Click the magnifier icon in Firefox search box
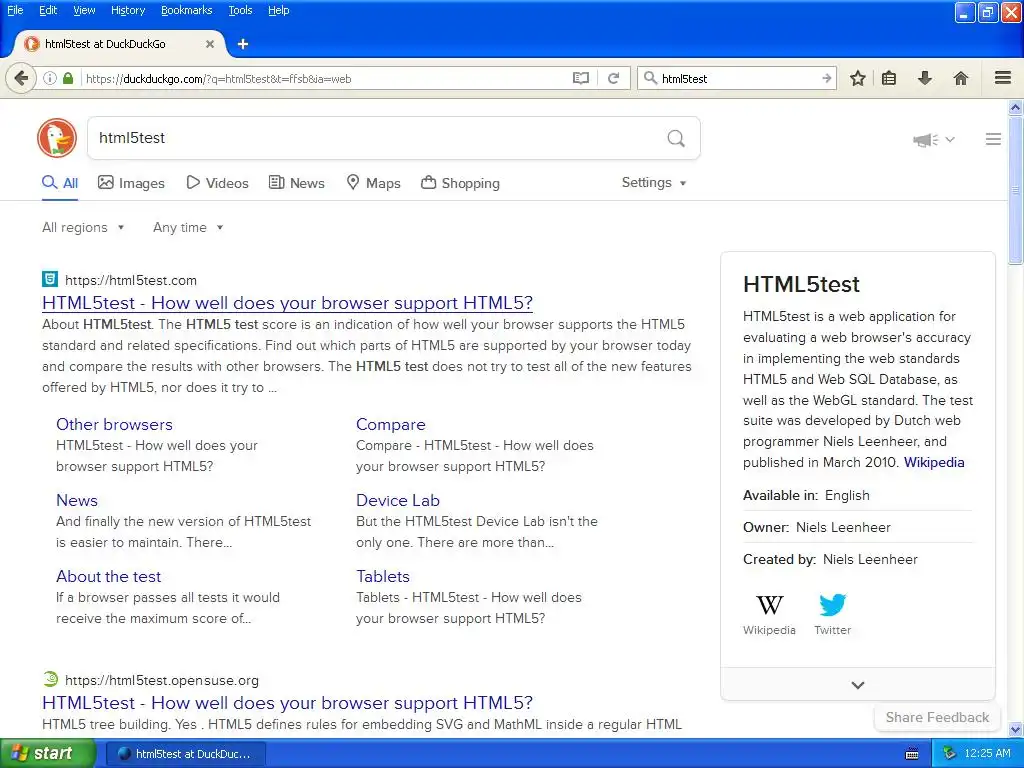Screen dimensions: 1024x768 click(x=650, y=78)
